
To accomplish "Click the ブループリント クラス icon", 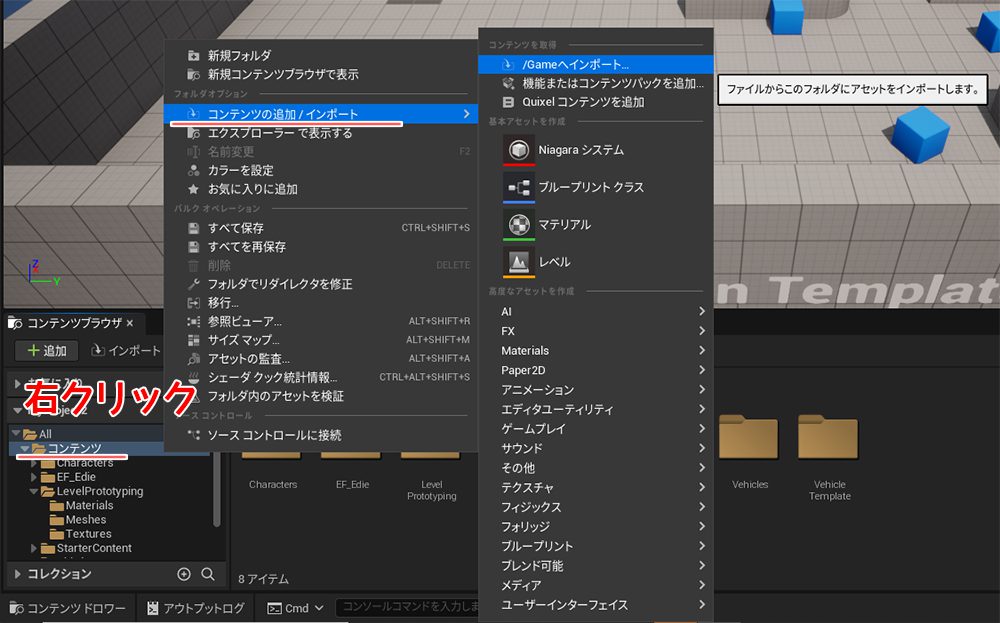I will pos(519,188).
